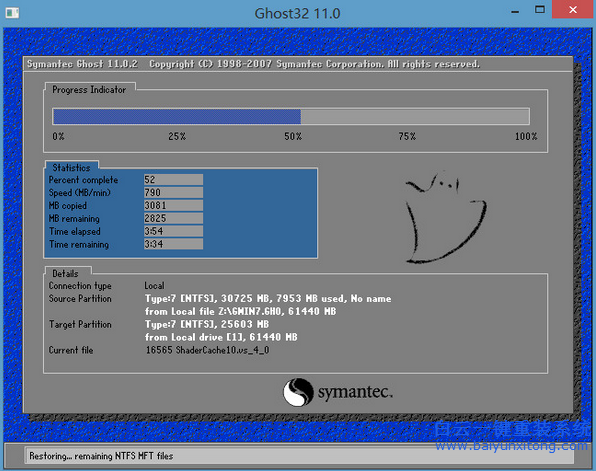Click the baiyunxitong.com watermark link
This screenshot has height=471, width=596.
point(511,445)
